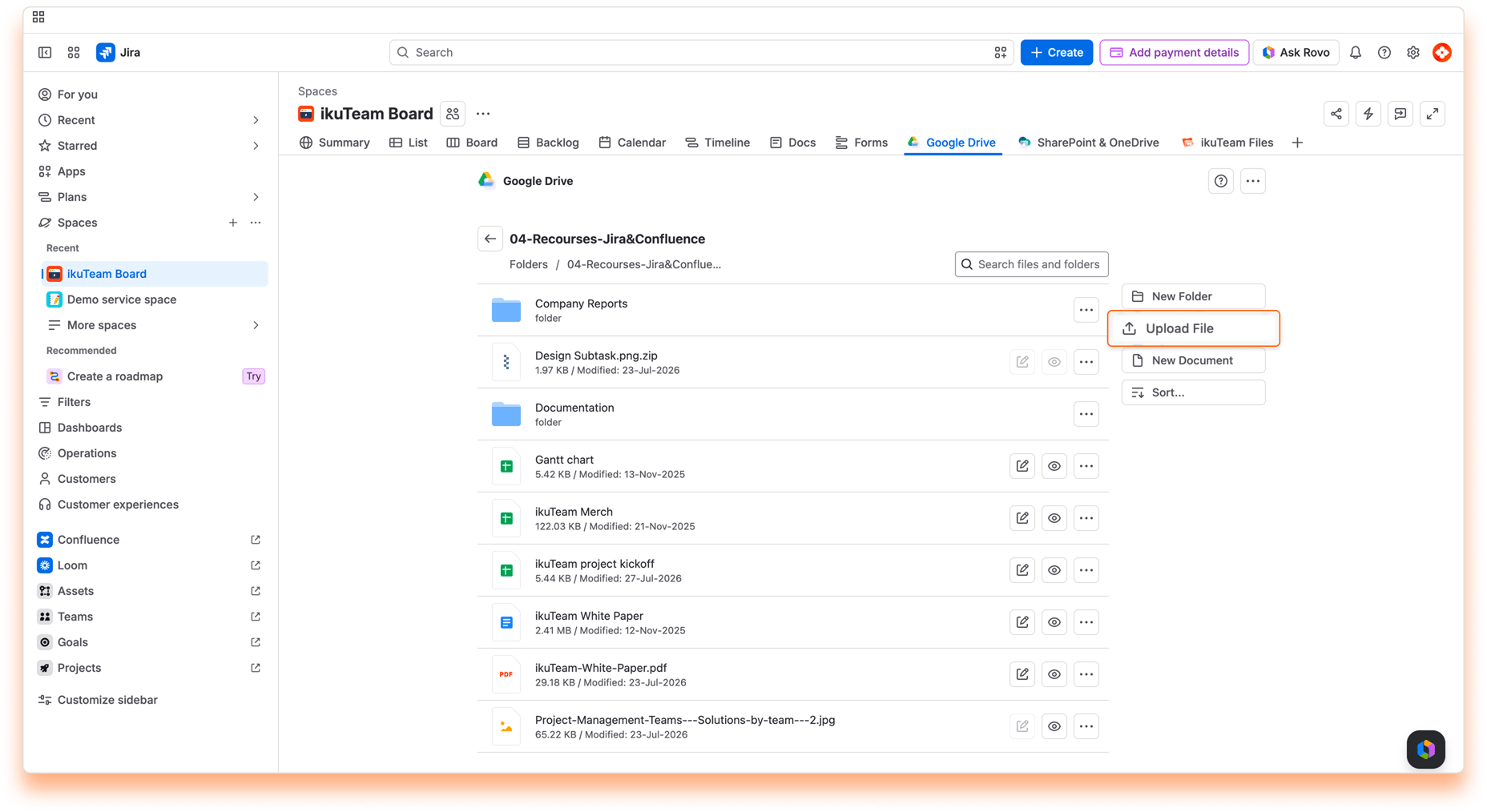Click the Search files and folders field
The height and width of the screenshot is (812, 1487).
[1032, 264]
